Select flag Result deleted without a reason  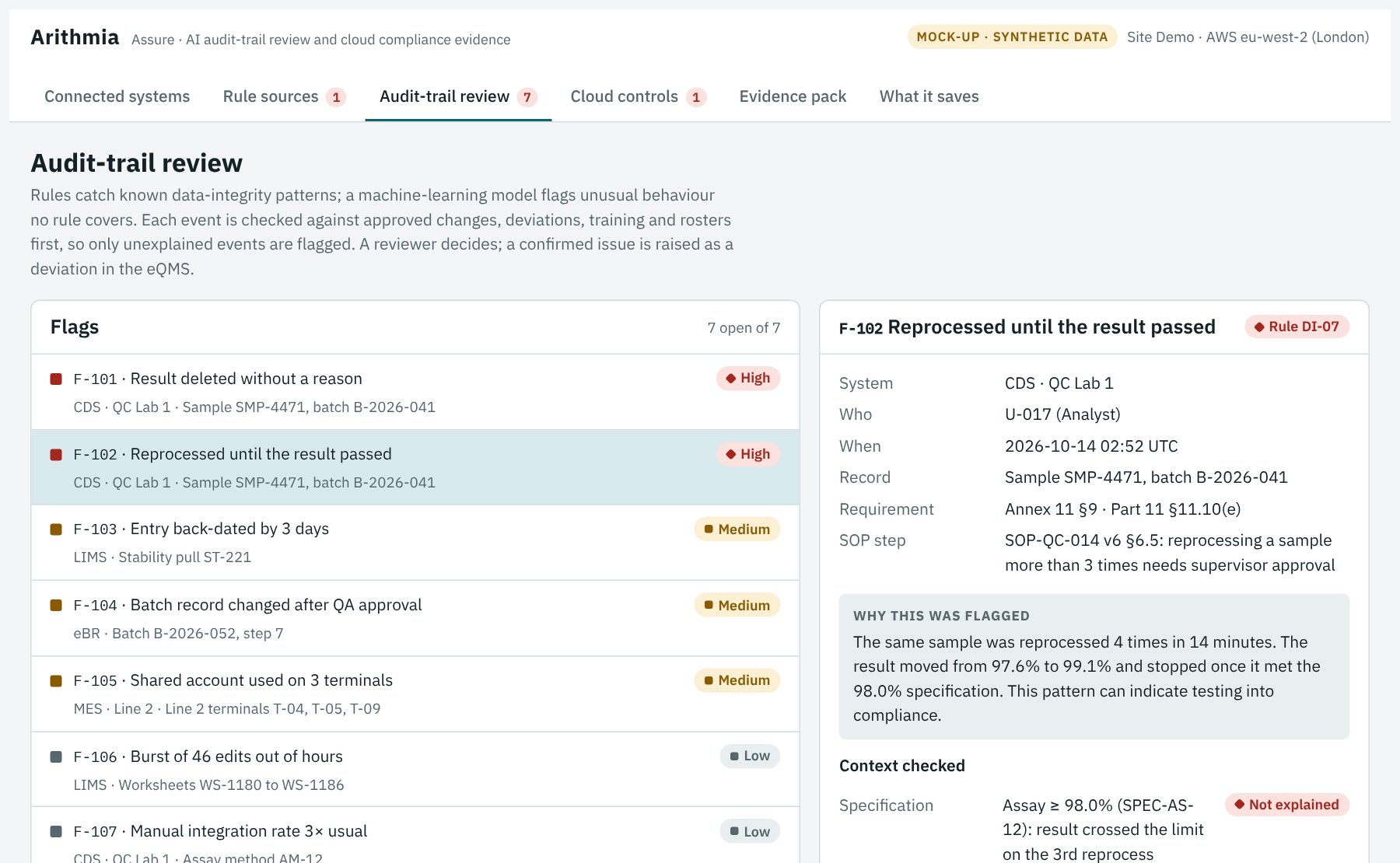(x=415, y=392)
